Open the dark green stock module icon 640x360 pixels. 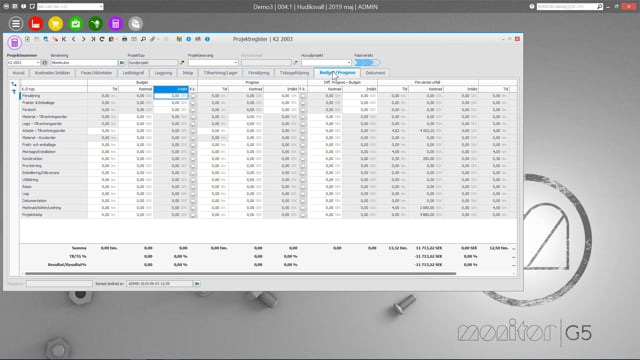[x=96, y=24]
